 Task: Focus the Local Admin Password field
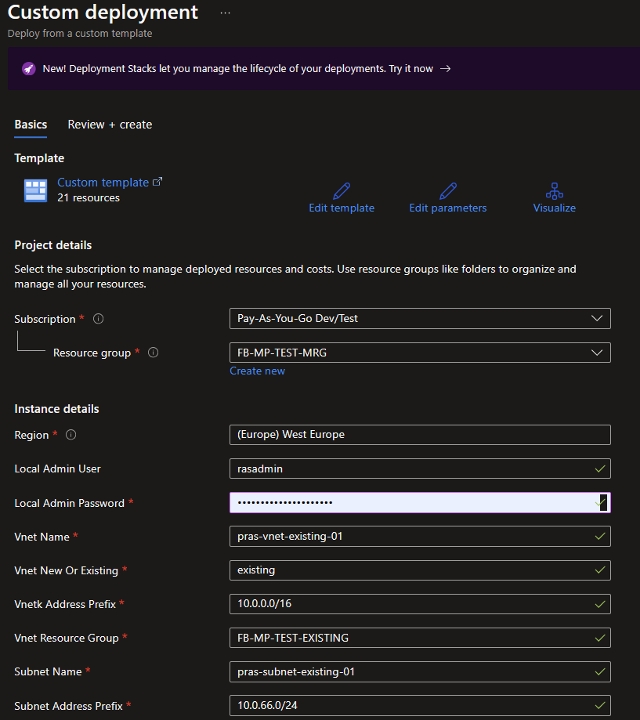click(x=410, y=503)
